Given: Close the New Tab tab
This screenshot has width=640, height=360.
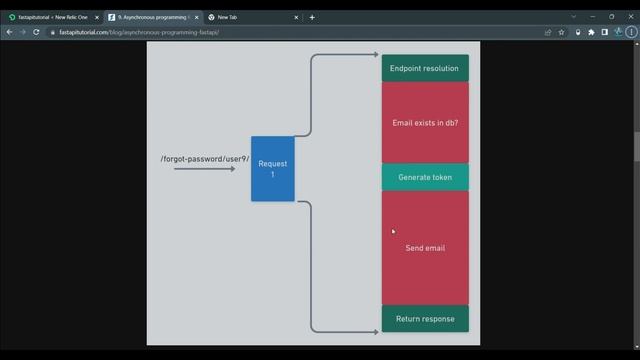Looking at the screenshot, I should (x=296, y=18).
